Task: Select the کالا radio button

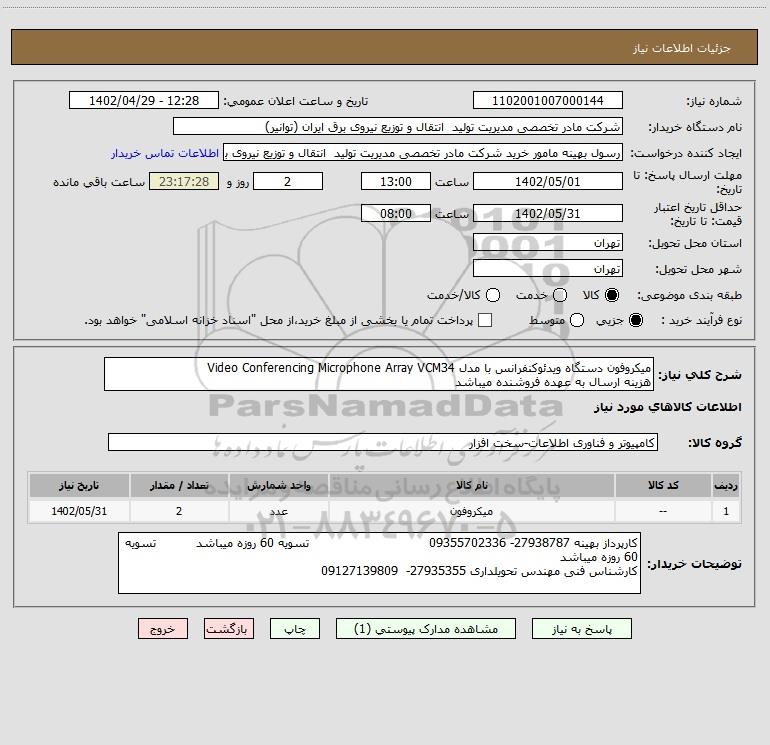Action: [612, 295]
